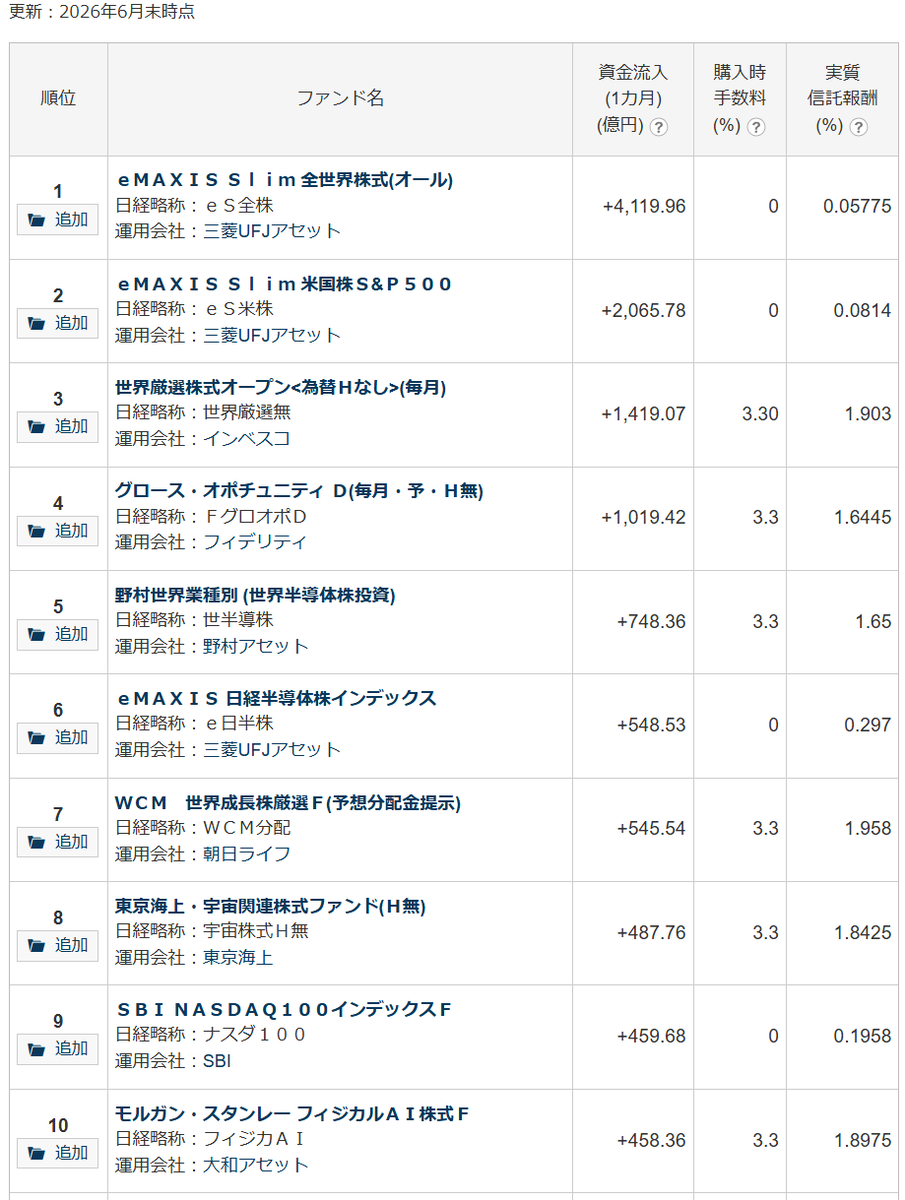The height and width of the screenshot is (1200, 905).
Task: Add rank 5 fund with 追加 button
Action: point(58,634)
